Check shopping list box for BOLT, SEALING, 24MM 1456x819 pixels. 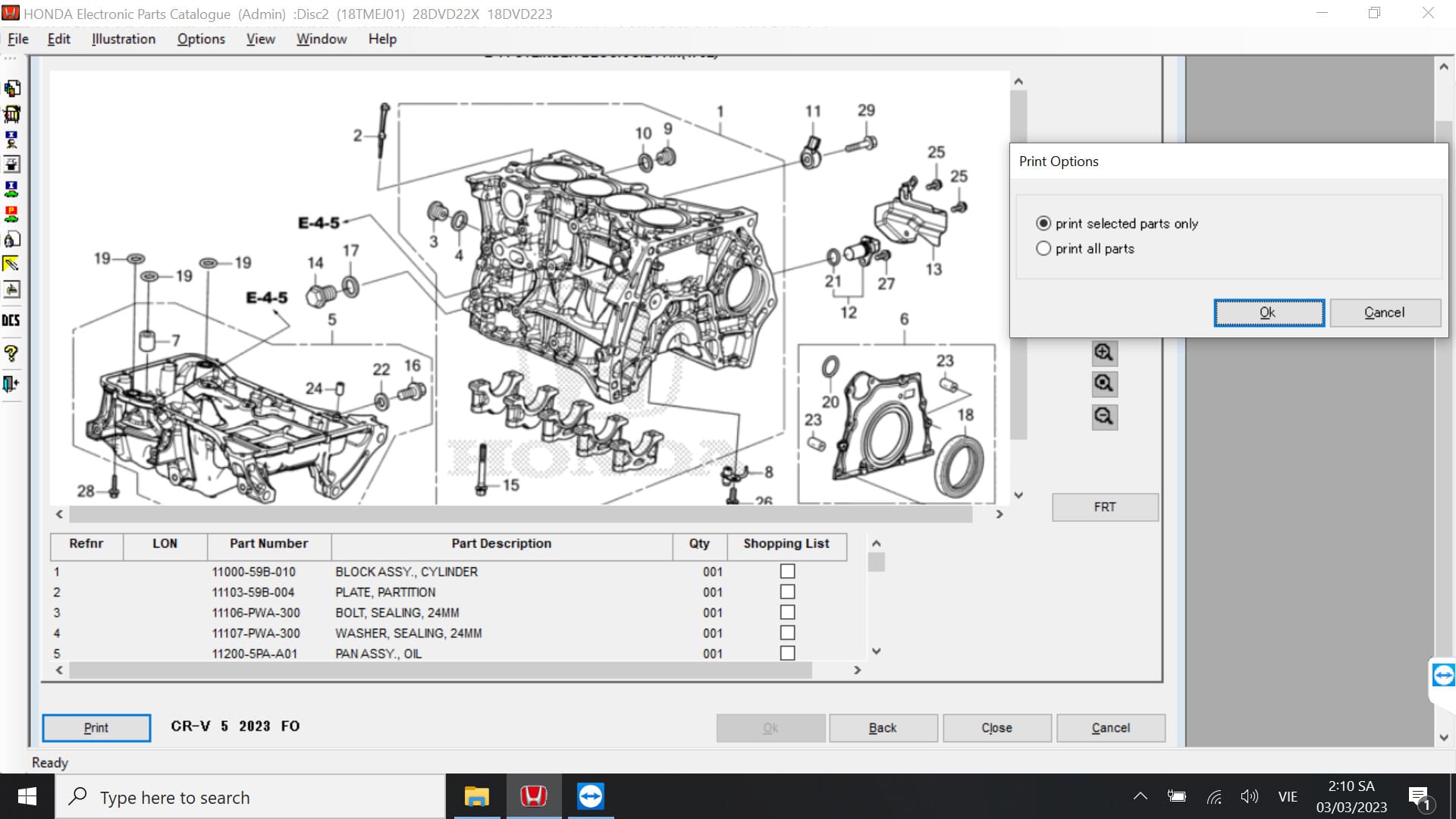coord(787,612)
